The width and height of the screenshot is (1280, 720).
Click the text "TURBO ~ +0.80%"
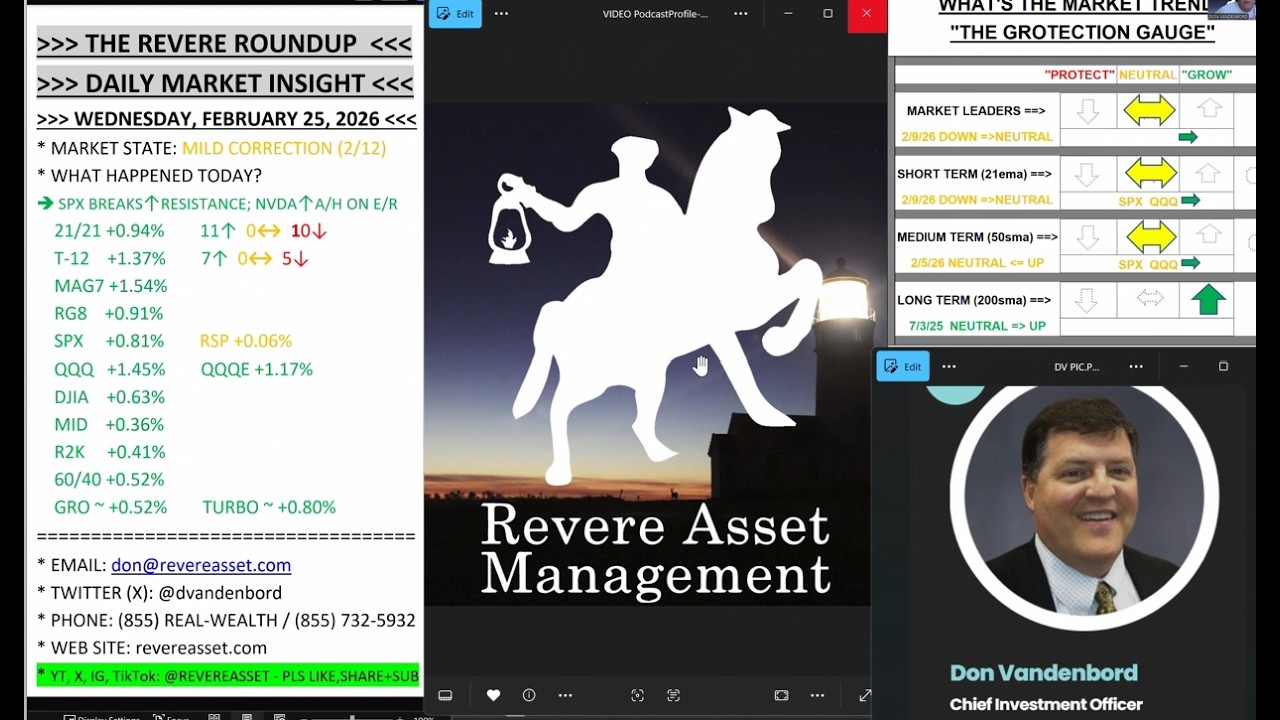click(269, 507)
